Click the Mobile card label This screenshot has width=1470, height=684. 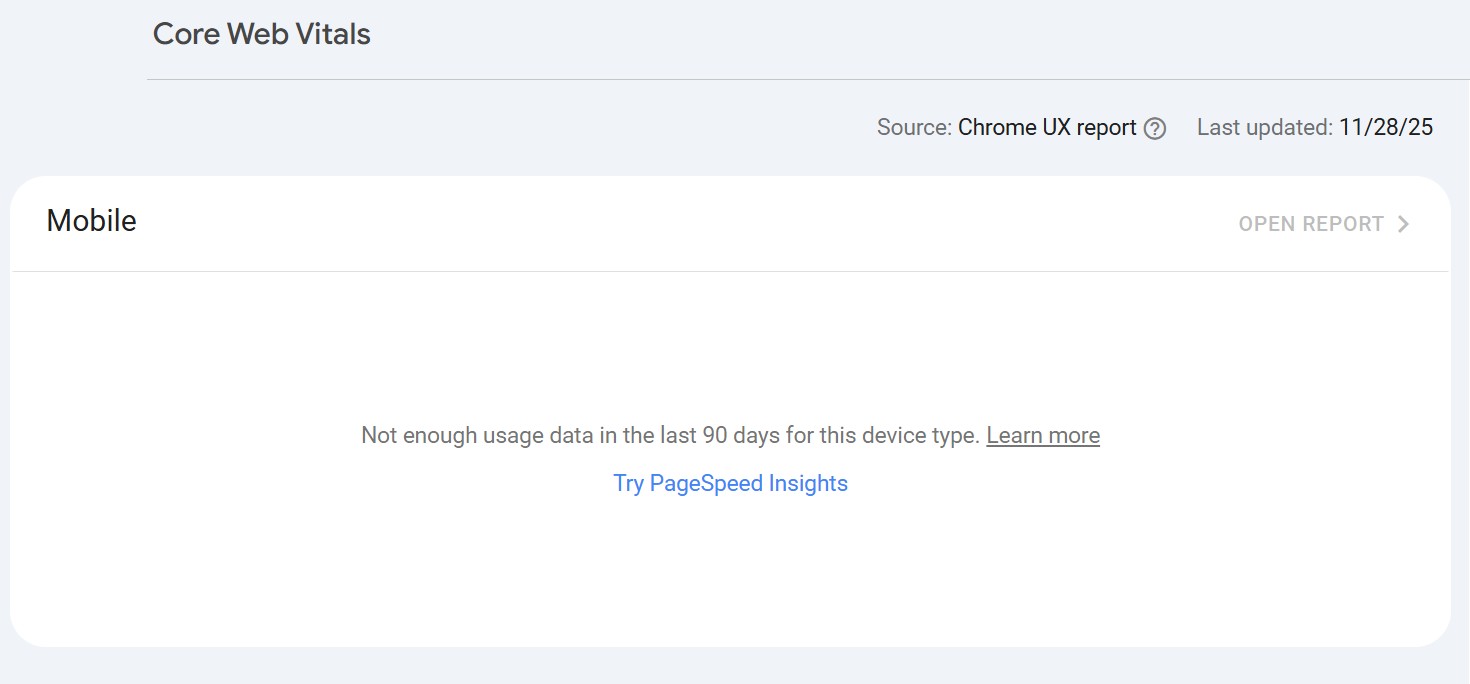coord(91,221)
